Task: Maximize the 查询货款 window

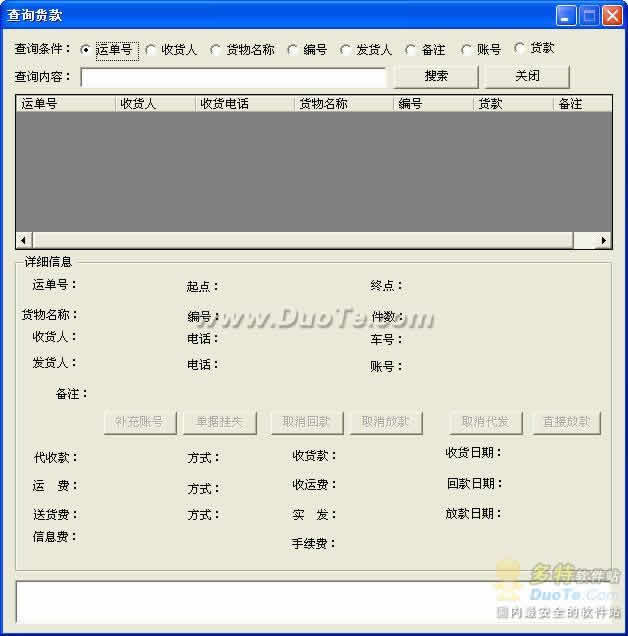Action: tap(589, 16)
